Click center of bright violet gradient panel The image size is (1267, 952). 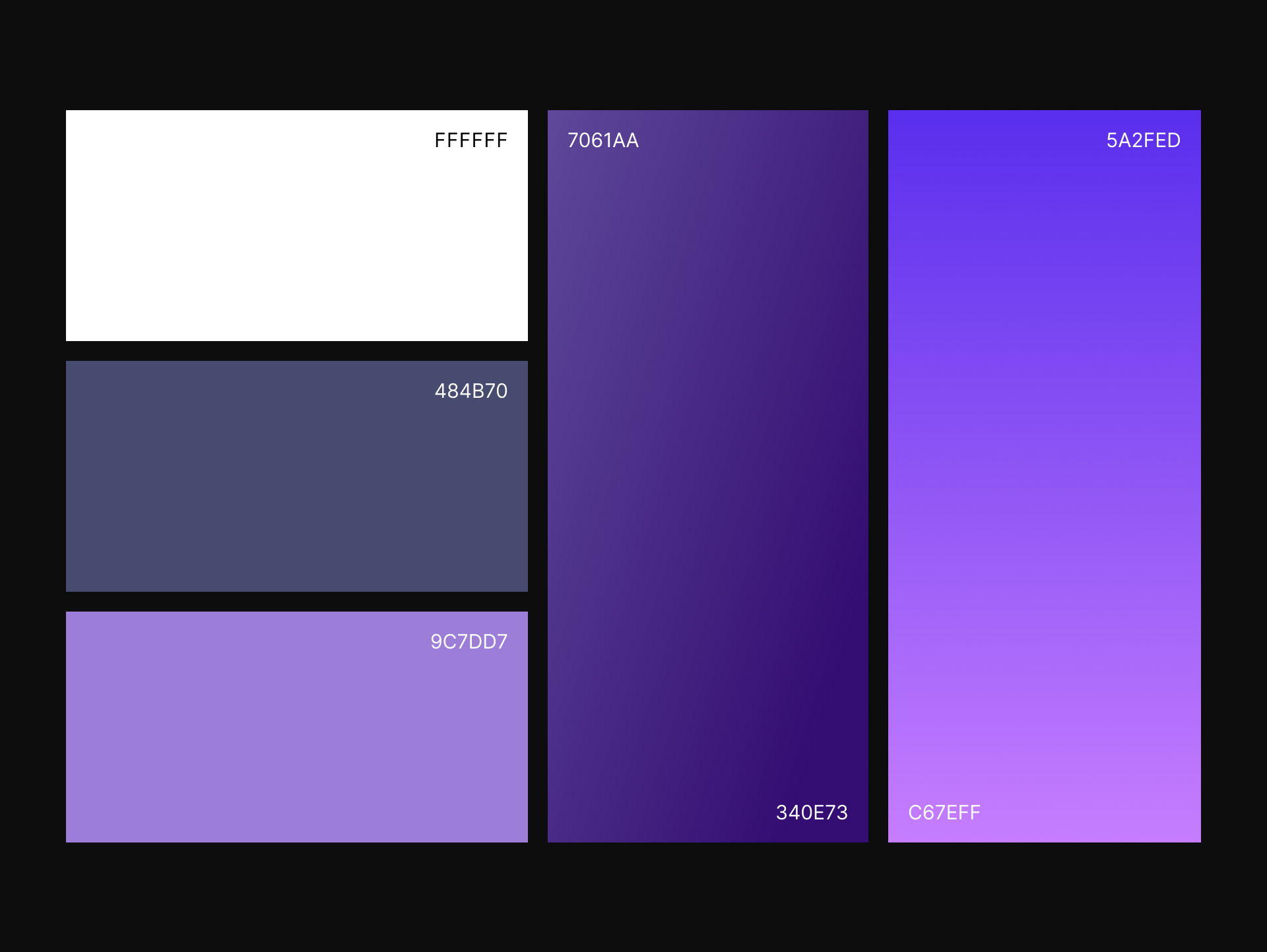(1044, 476)
